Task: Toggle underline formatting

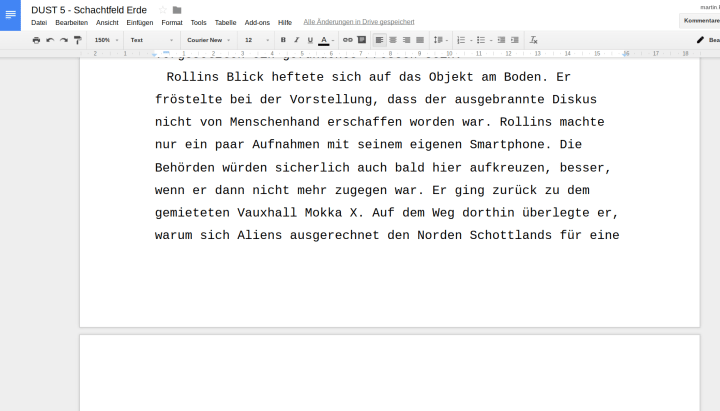Action: click(x=310, y=40)
